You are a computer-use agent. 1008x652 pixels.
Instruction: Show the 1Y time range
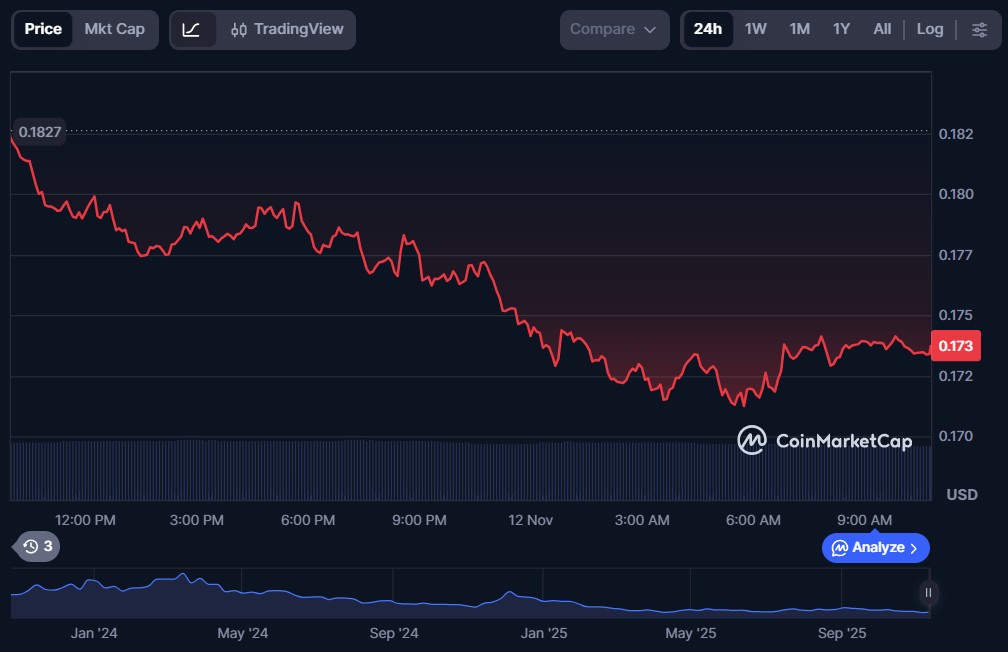pyautogui.click(x=841, y=30)
